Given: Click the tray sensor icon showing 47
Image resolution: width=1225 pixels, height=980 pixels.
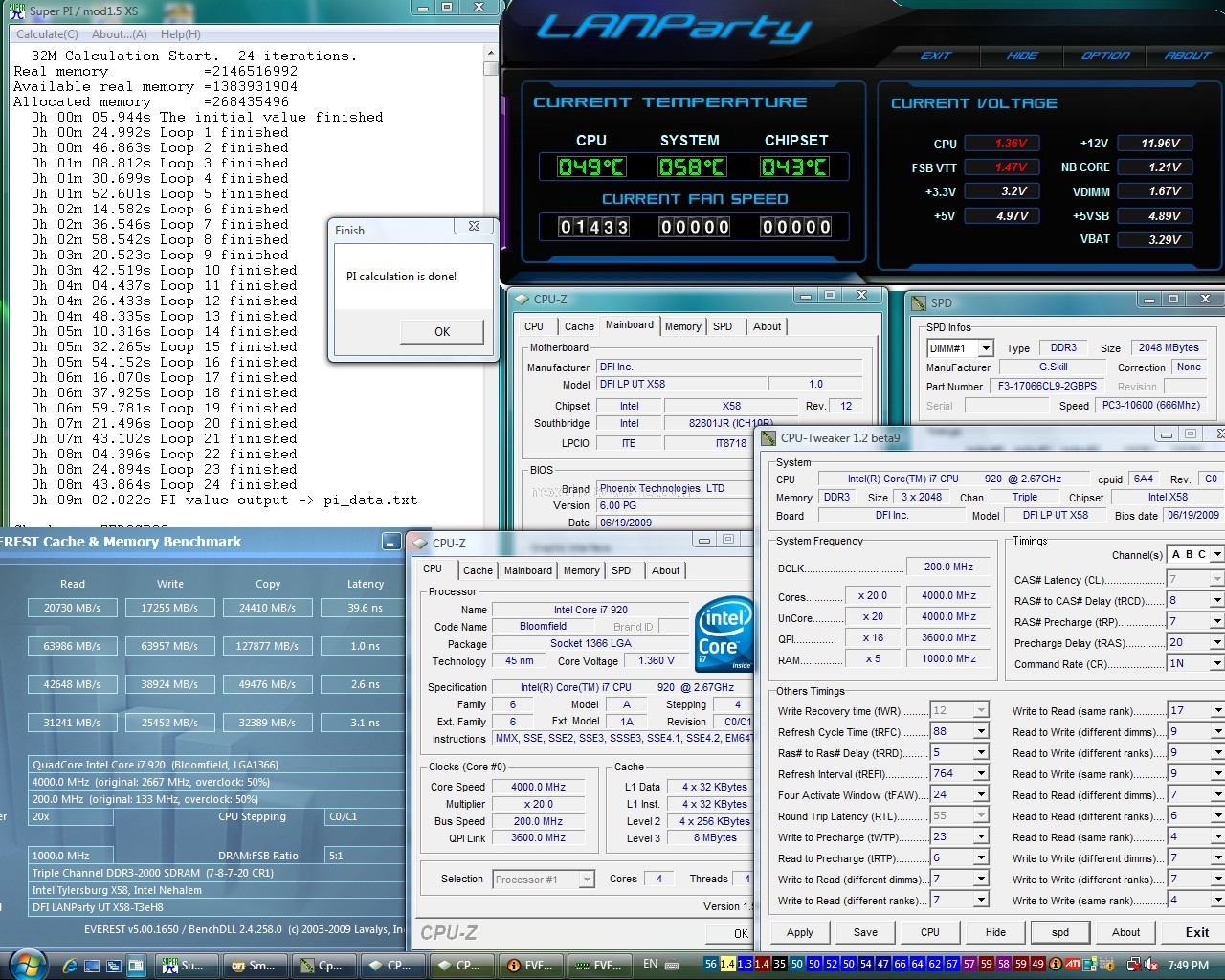Looking at the screenshot, I should pos(882,964).
